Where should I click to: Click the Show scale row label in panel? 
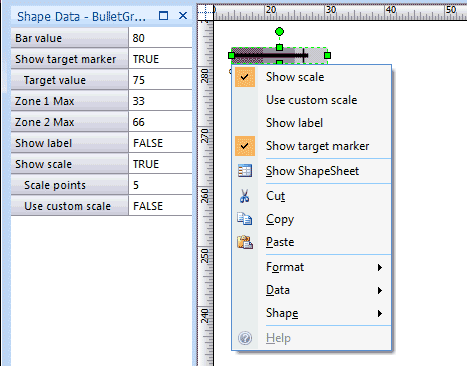(70, 164)
